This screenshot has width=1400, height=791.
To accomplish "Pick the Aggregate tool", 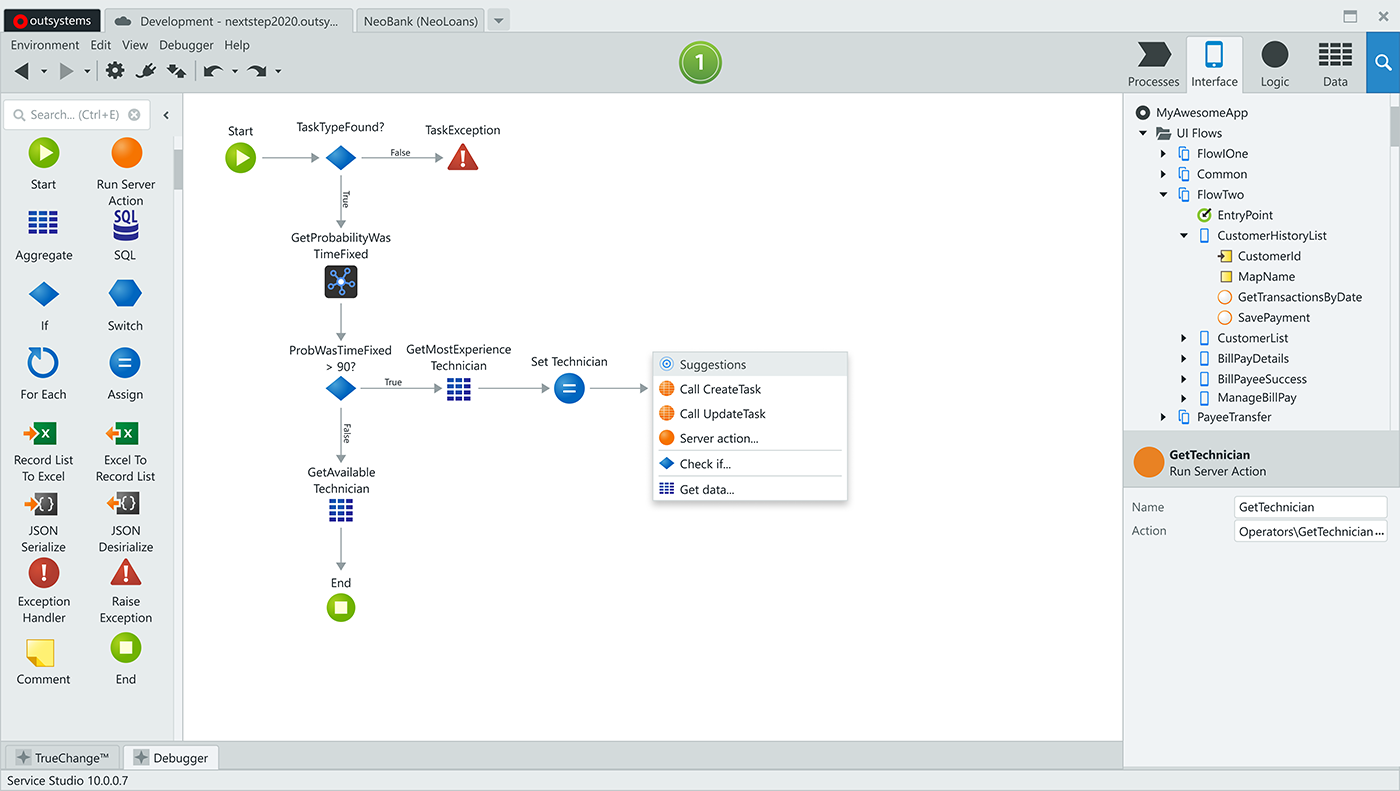I will [43, 222].
